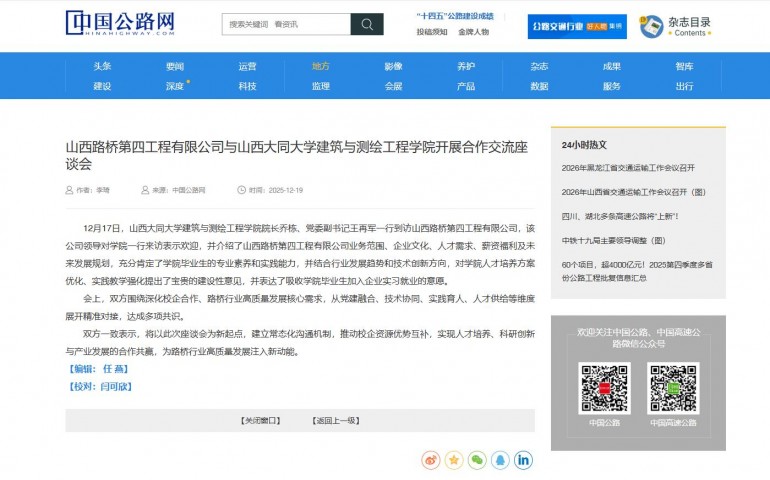
Task: Select 头条 in the navigation bar
Action: click(x=102, y=66)
